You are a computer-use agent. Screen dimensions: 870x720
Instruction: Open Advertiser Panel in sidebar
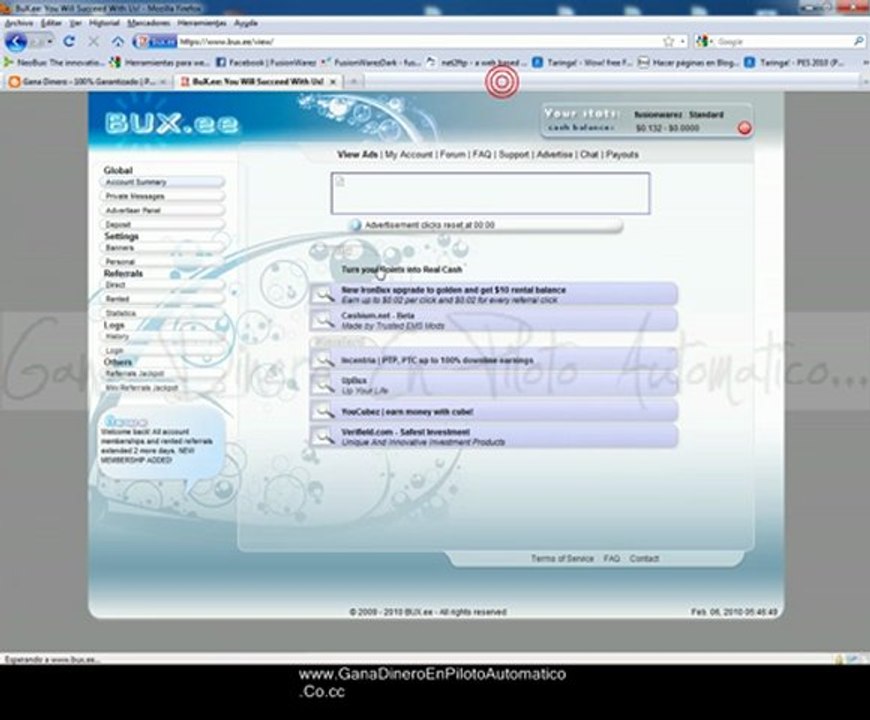coord(162,211)
